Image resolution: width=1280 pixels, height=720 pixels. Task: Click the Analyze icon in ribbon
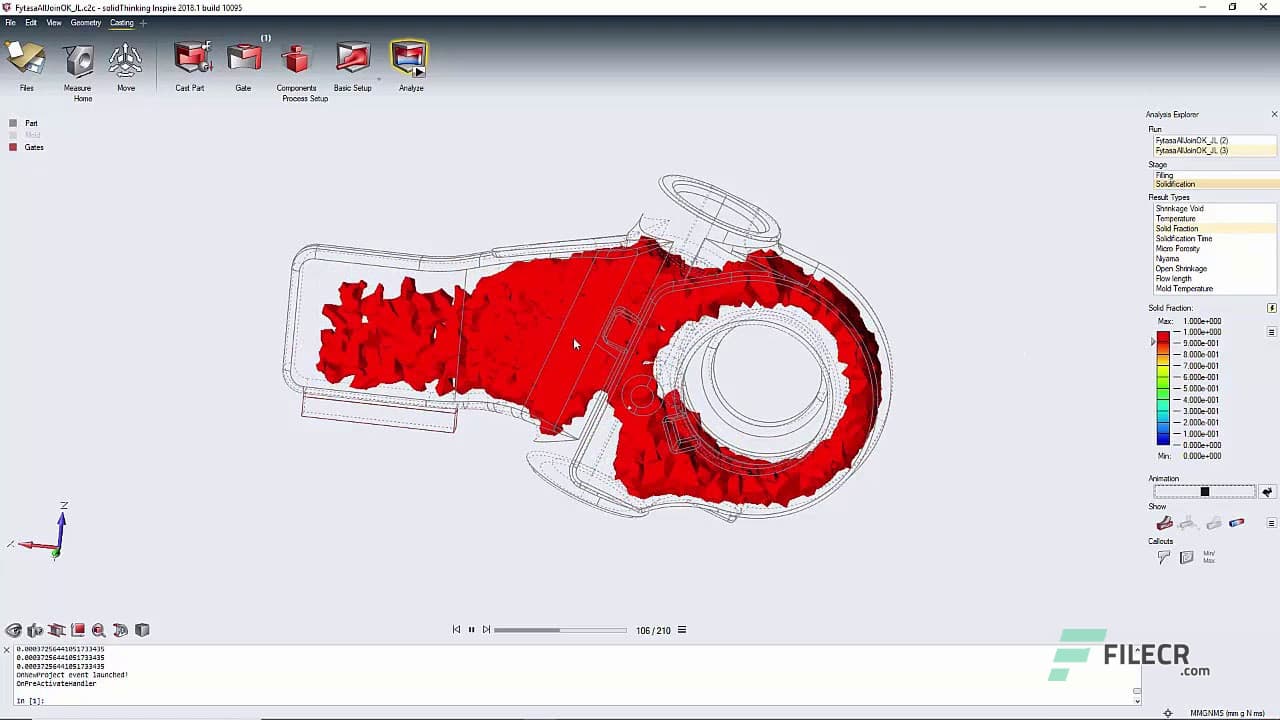[410, 60]
